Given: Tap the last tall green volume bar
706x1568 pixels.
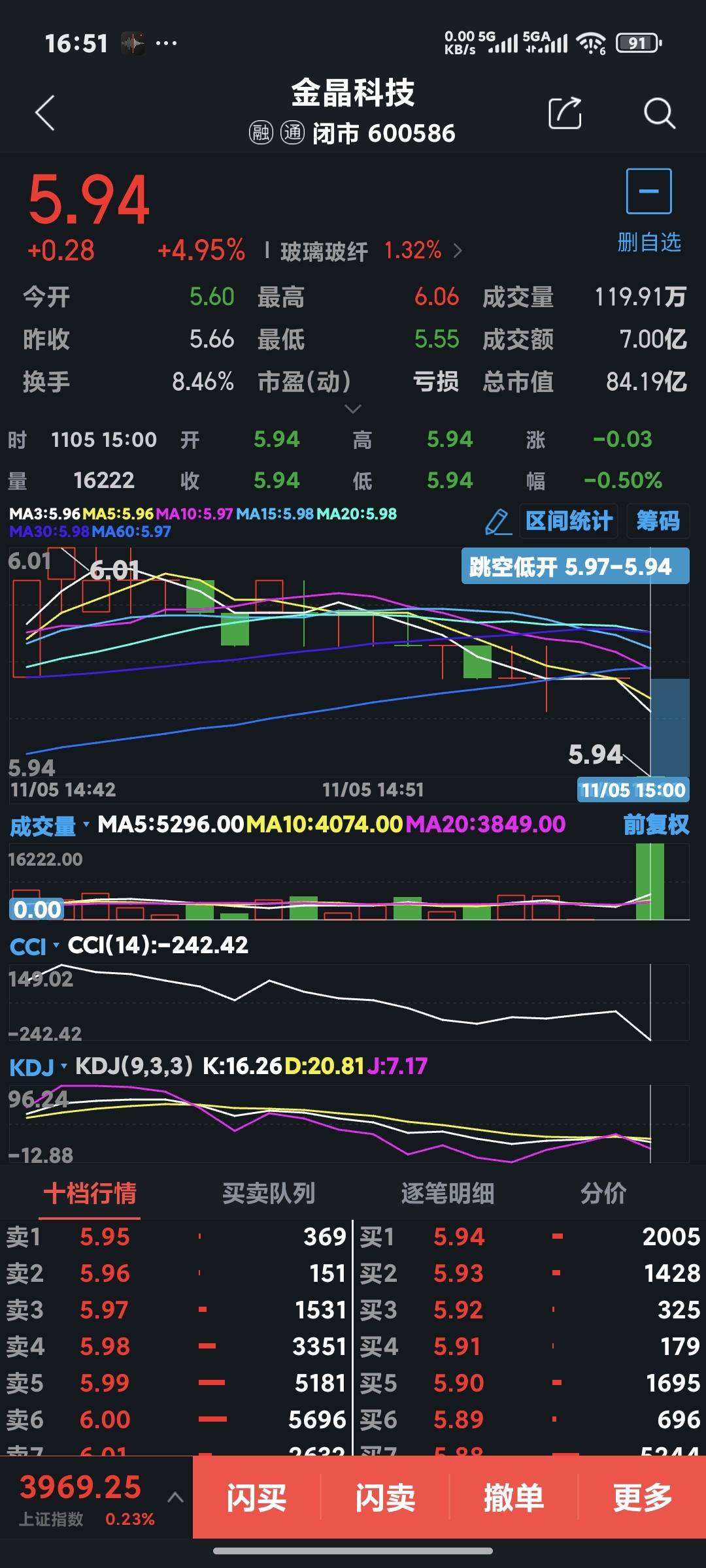Looking at the screenshot, I should pyautogui.click(x=650, y=881).
